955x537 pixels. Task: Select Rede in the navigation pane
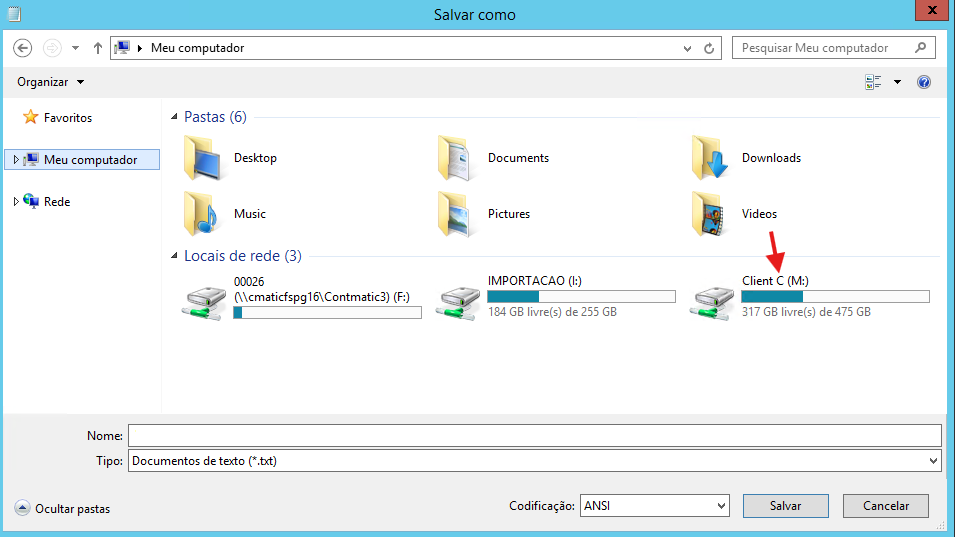(57, 202)
